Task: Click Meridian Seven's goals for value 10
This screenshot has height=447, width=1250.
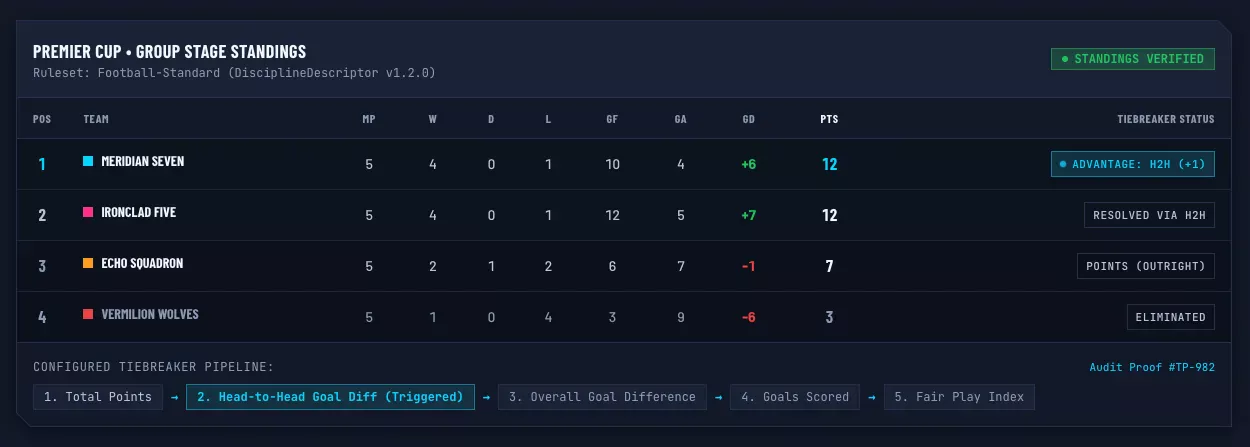Action: point(612,164)
